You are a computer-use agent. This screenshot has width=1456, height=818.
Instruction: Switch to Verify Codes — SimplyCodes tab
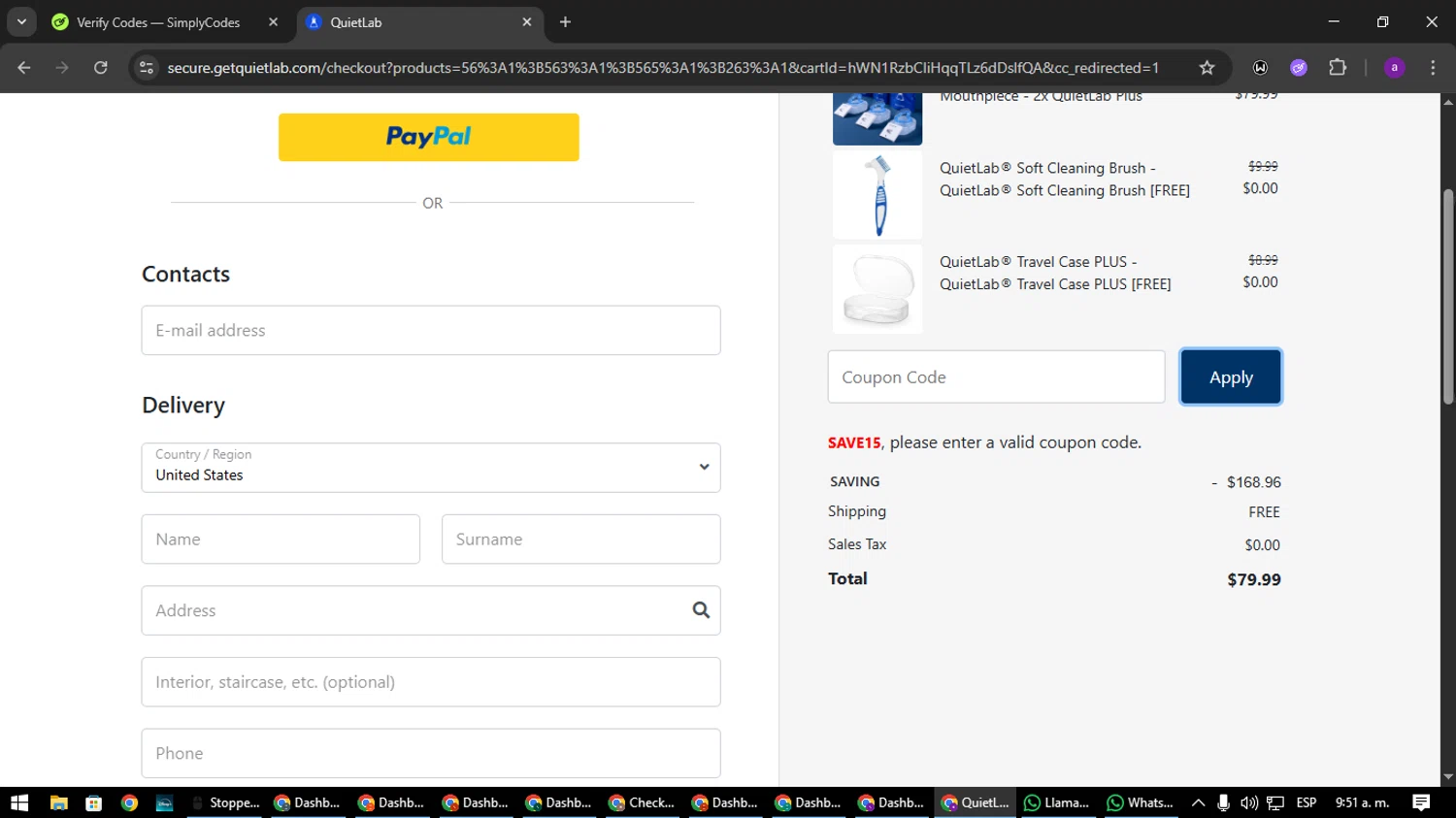[x=158, y=22]
